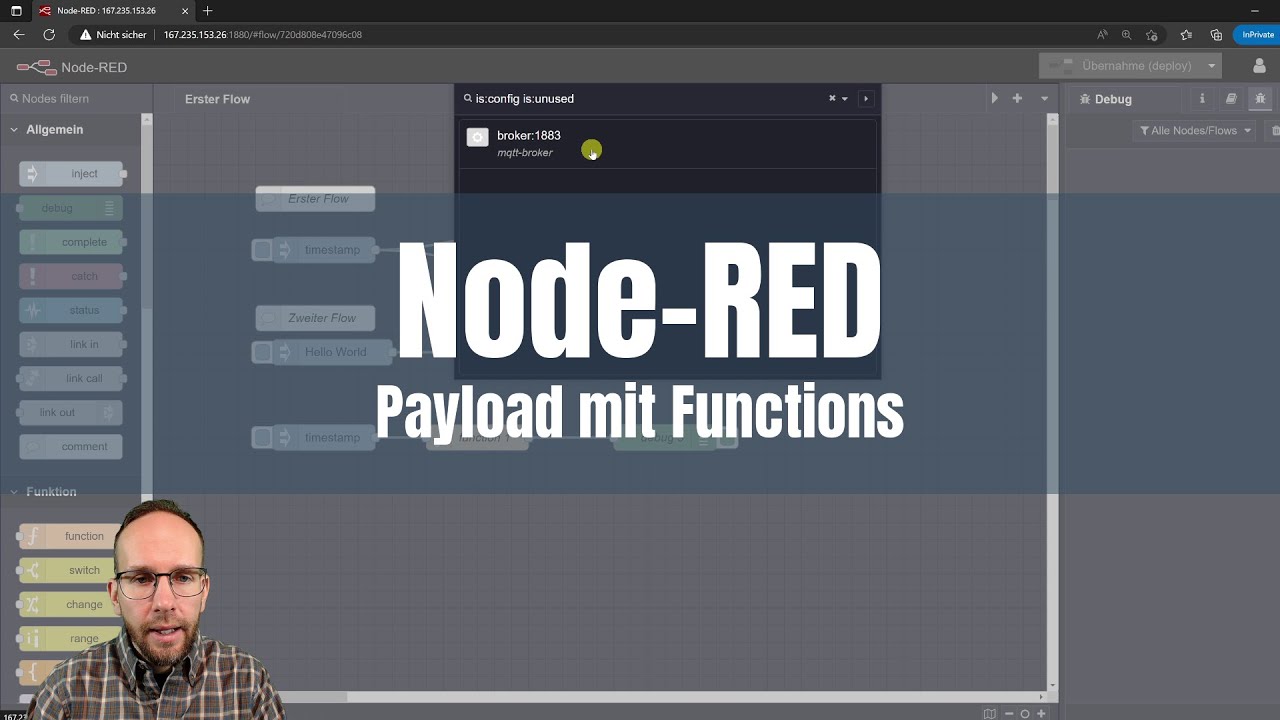
Task: Select the 'Erster Flow' comment node on canvas
Action: (x=316, y=199)
